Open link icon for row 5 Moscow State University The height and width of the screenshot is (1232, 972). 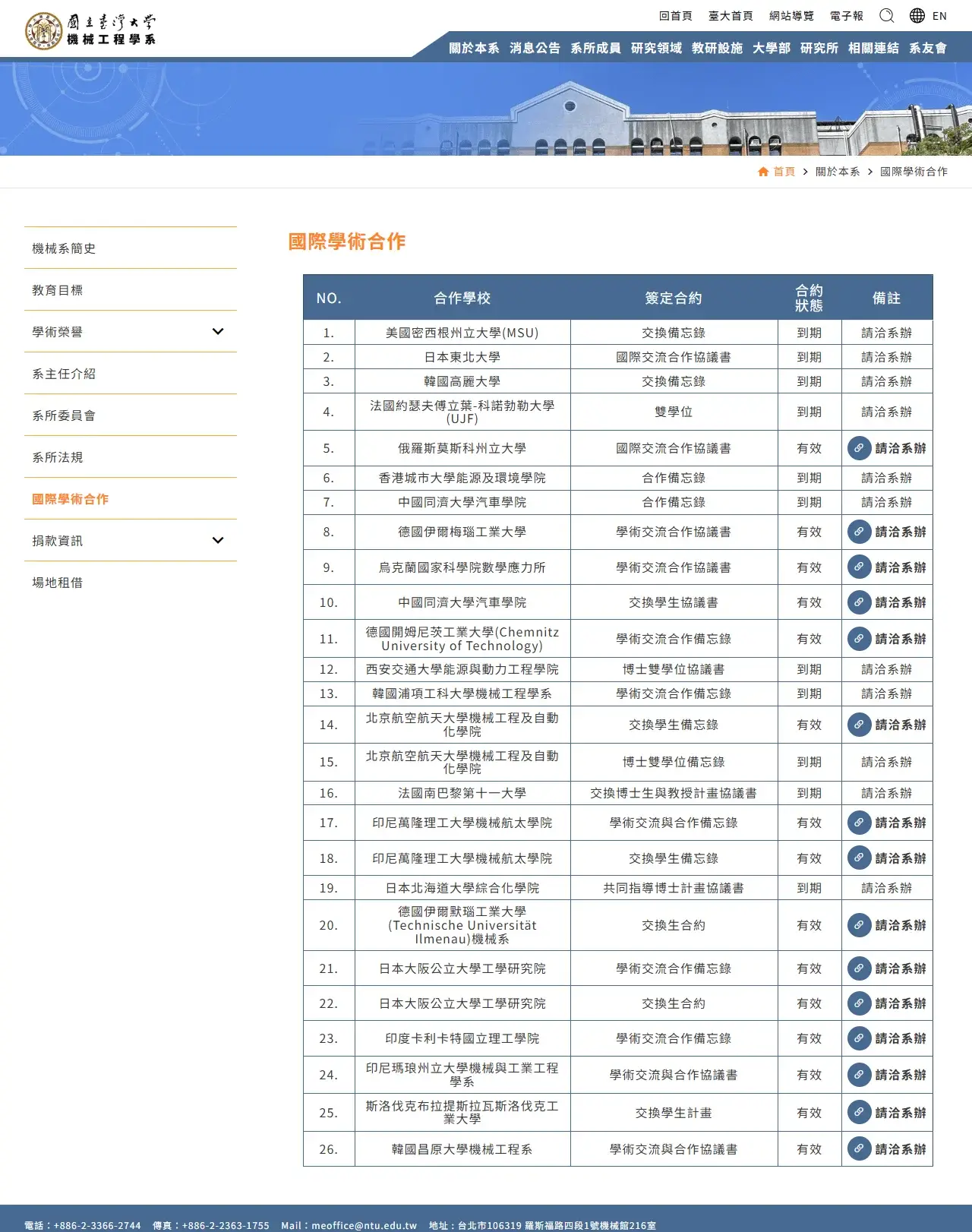(859, 448)
